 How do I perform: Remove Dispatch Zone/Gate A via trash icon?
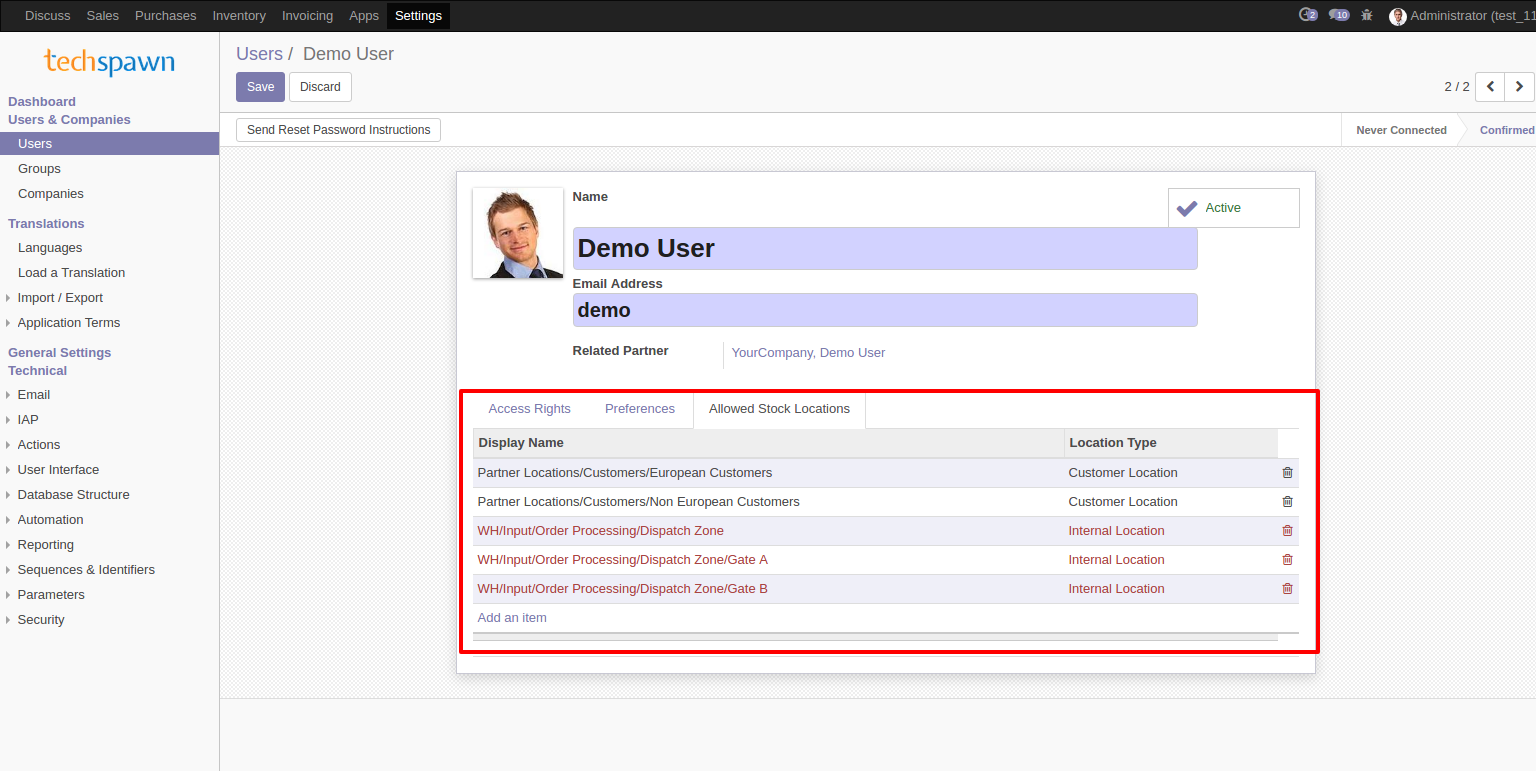1287,560
